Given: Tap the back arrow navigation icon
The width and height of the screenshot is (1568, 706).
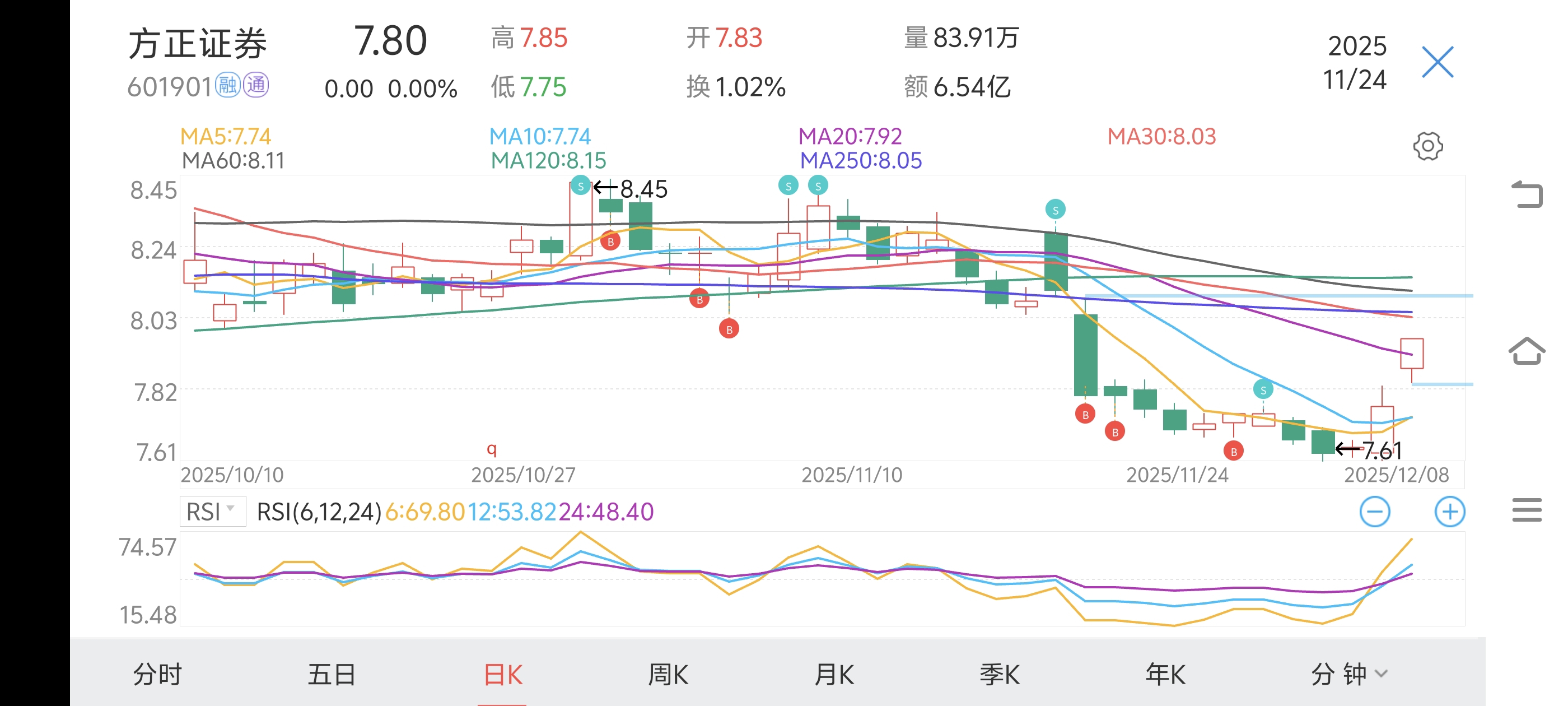Looking at the screenshot, I should tap(1527, 195).
